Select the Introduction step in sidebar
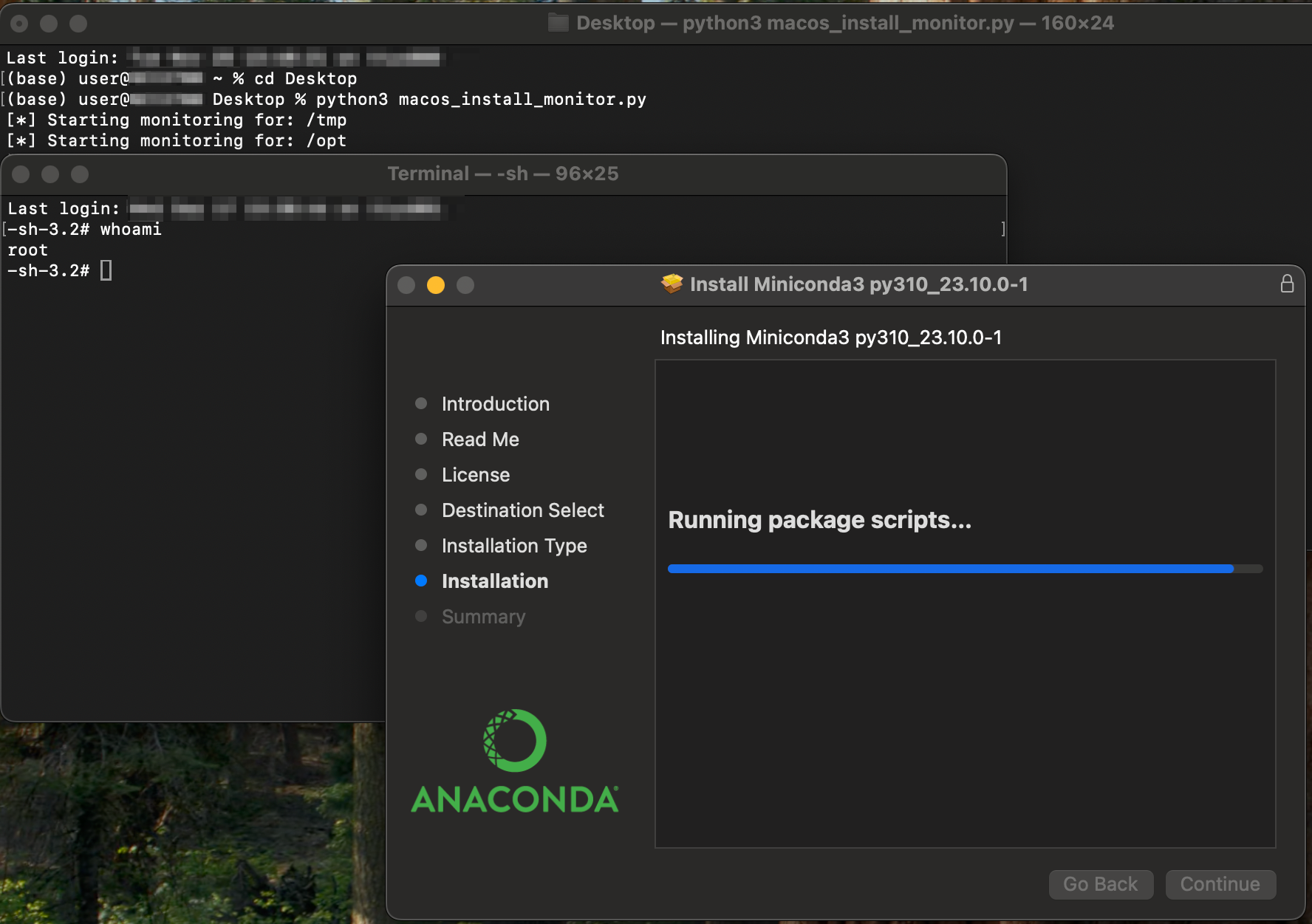The image size is (1312, 924). [495, 404]
